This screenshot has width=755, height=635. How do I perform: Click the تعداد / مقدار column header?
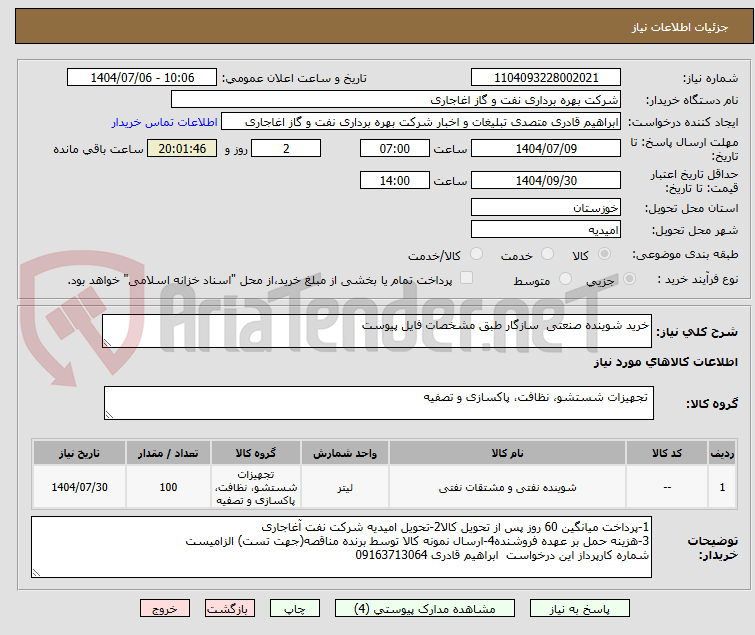168,453
